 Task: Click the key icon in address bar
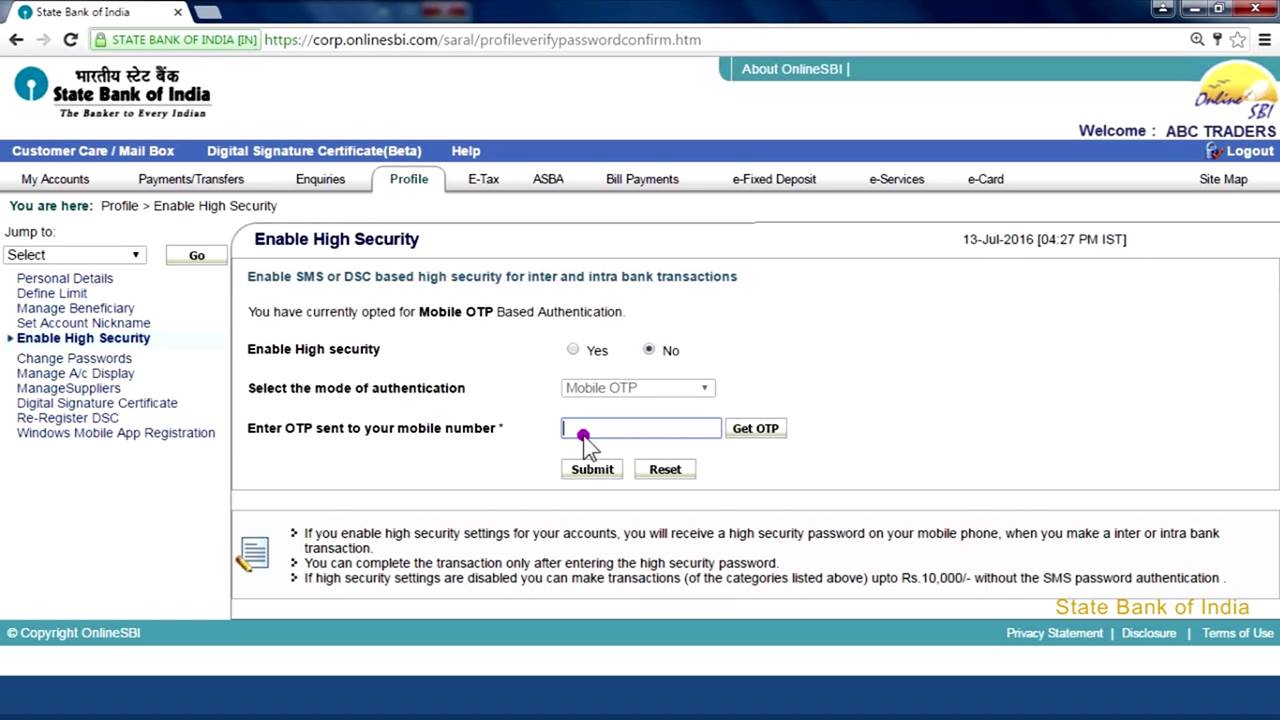click(1217, 40)
